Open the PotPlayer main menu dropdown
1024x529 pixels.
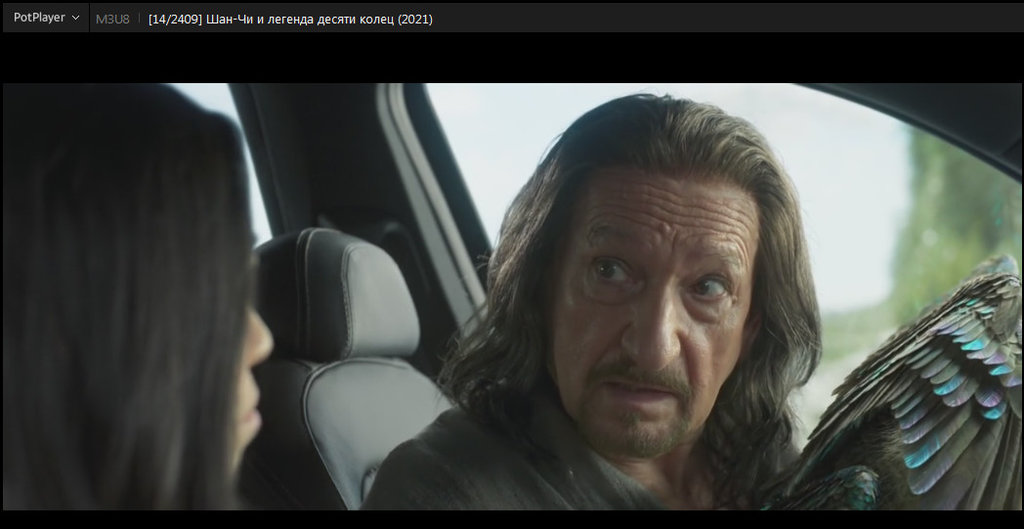pyautogui.click(x=46, y=18)
